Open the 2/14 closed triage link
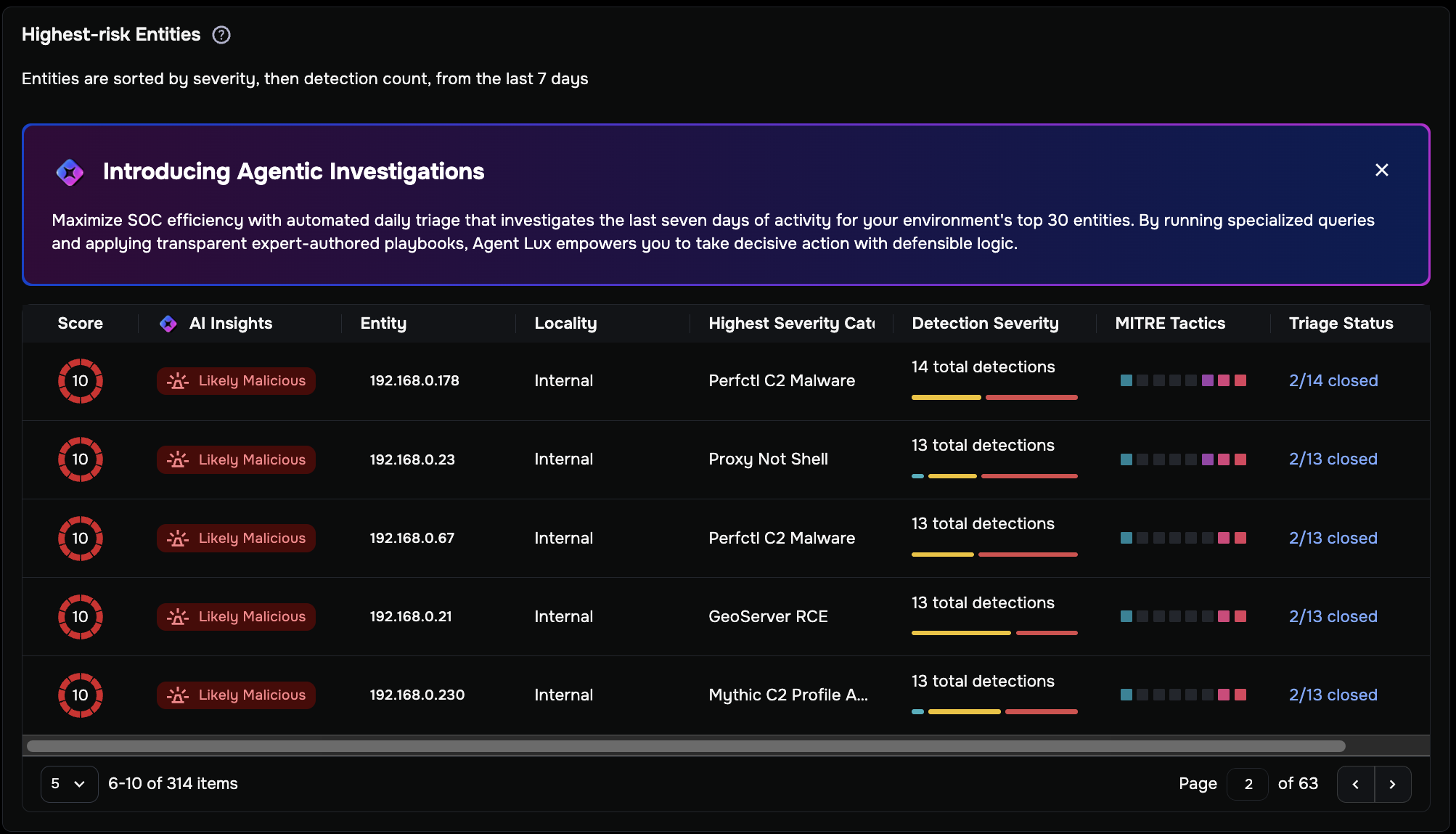The width and height of the screenshot is (1456, 834). coord(1333,380)
